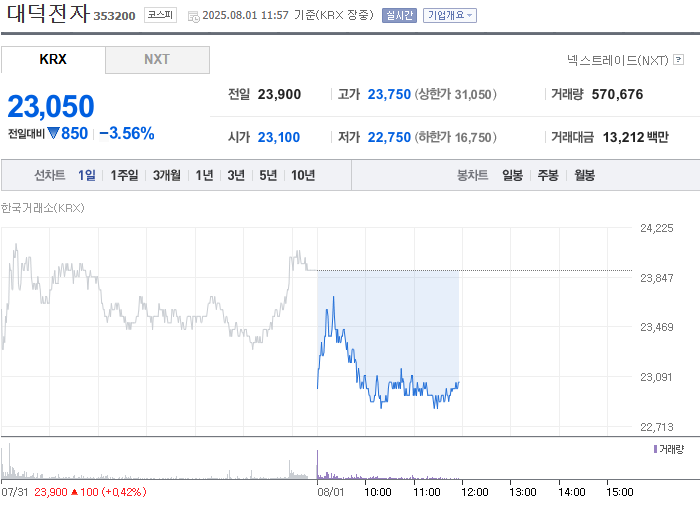This screenshot has width=700, height=505.
Task: Select the 5년 line chart period
Action: click(x=268, y=175)
